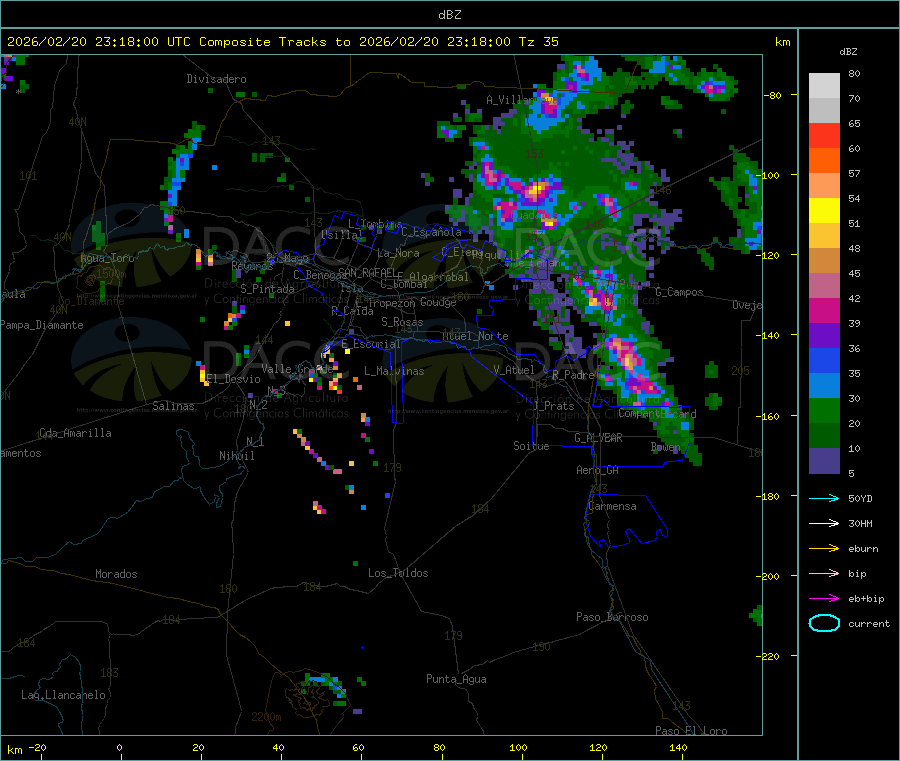The width and height of the screenshot is (900, 761).
Task: Click the 'Paso_El_Loro' map label
Action: point(691,731)
